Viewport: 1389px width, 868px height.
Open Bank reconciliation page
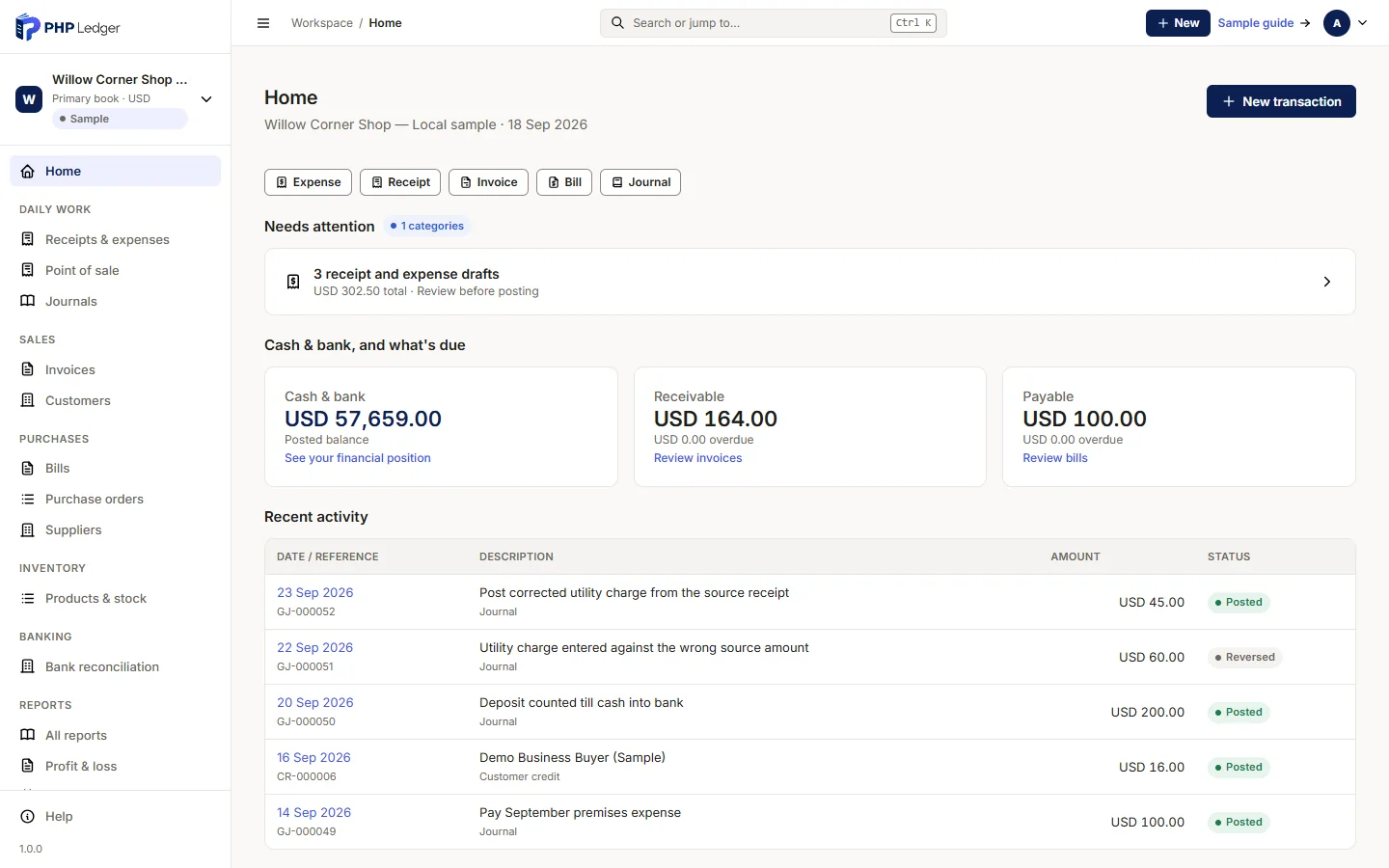click(116, 666)
